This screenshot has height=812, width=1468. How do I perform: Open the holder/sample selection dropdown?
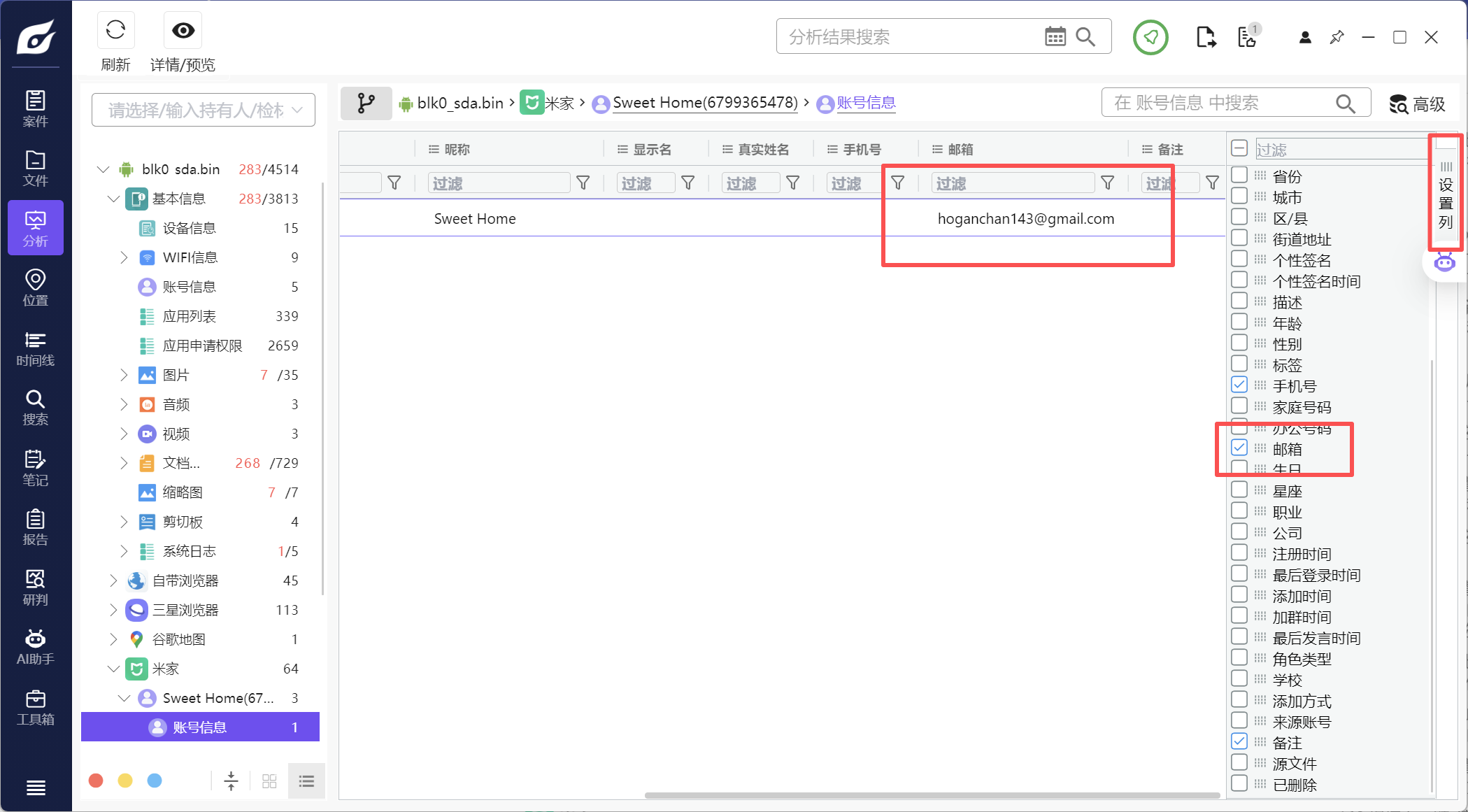pos(203,110)
